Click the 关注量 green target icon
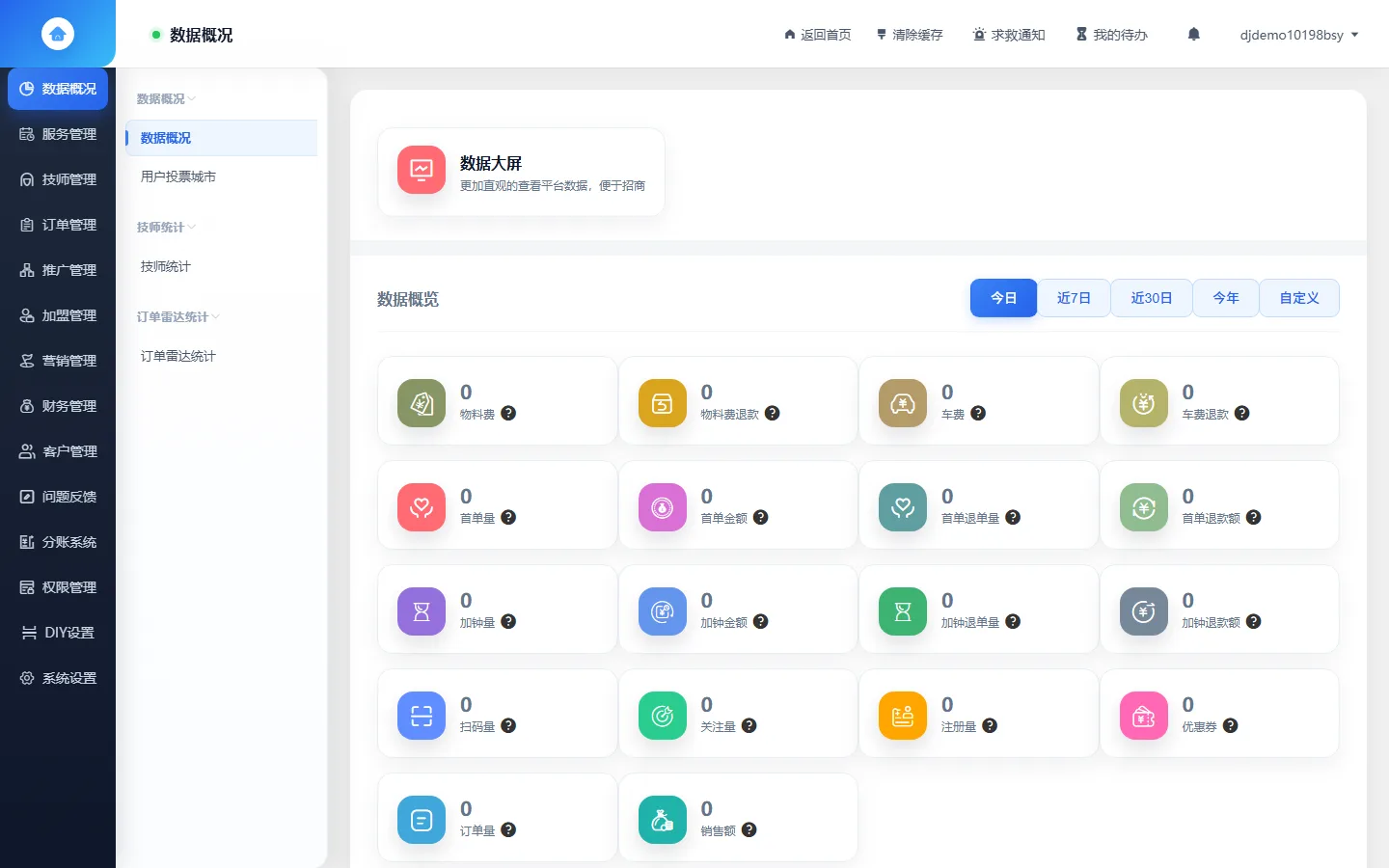This screenshot has height=868, width=1389. pos(663,716)
